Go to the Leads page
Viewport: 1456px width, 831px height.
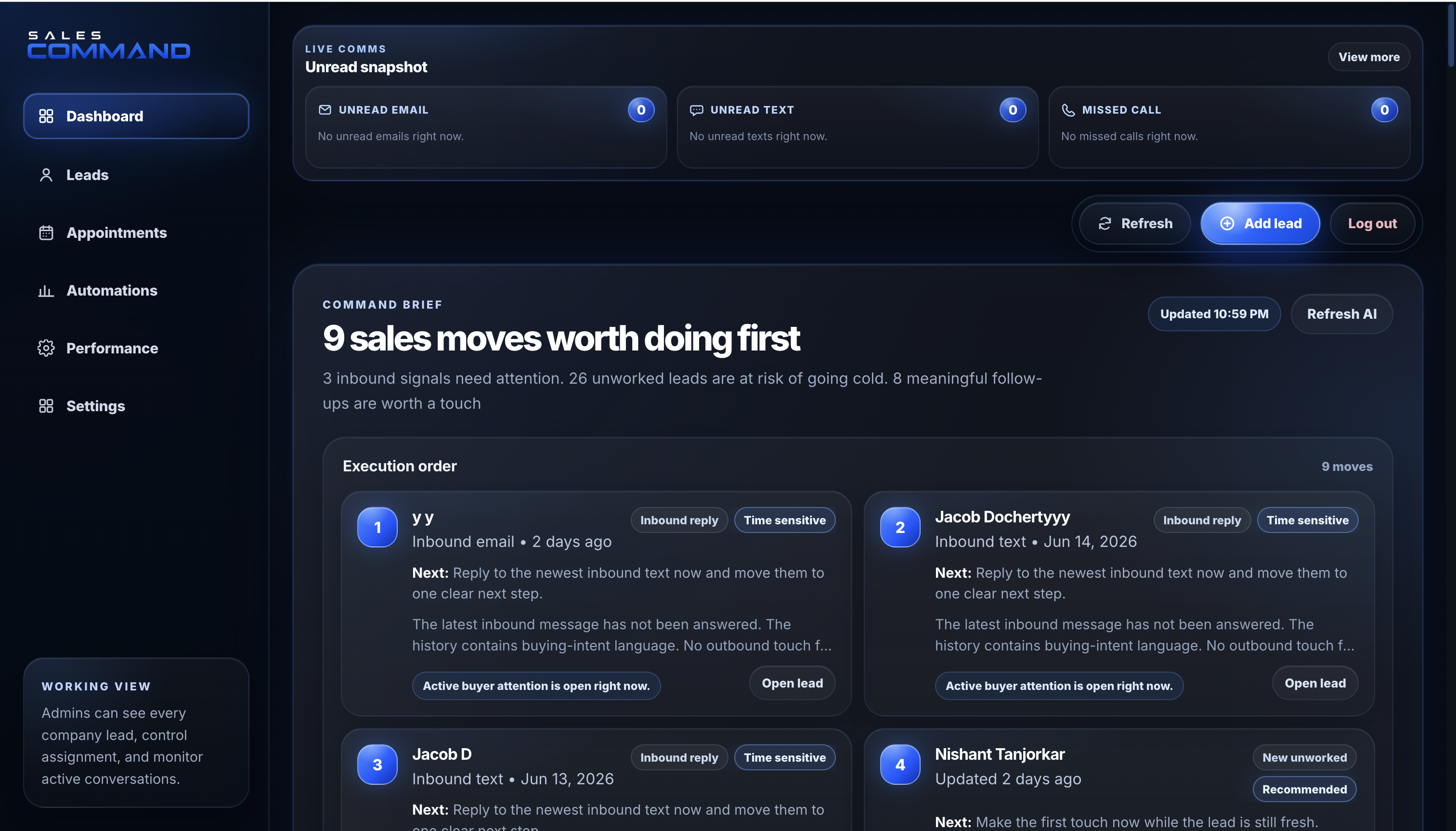(136, 175)
